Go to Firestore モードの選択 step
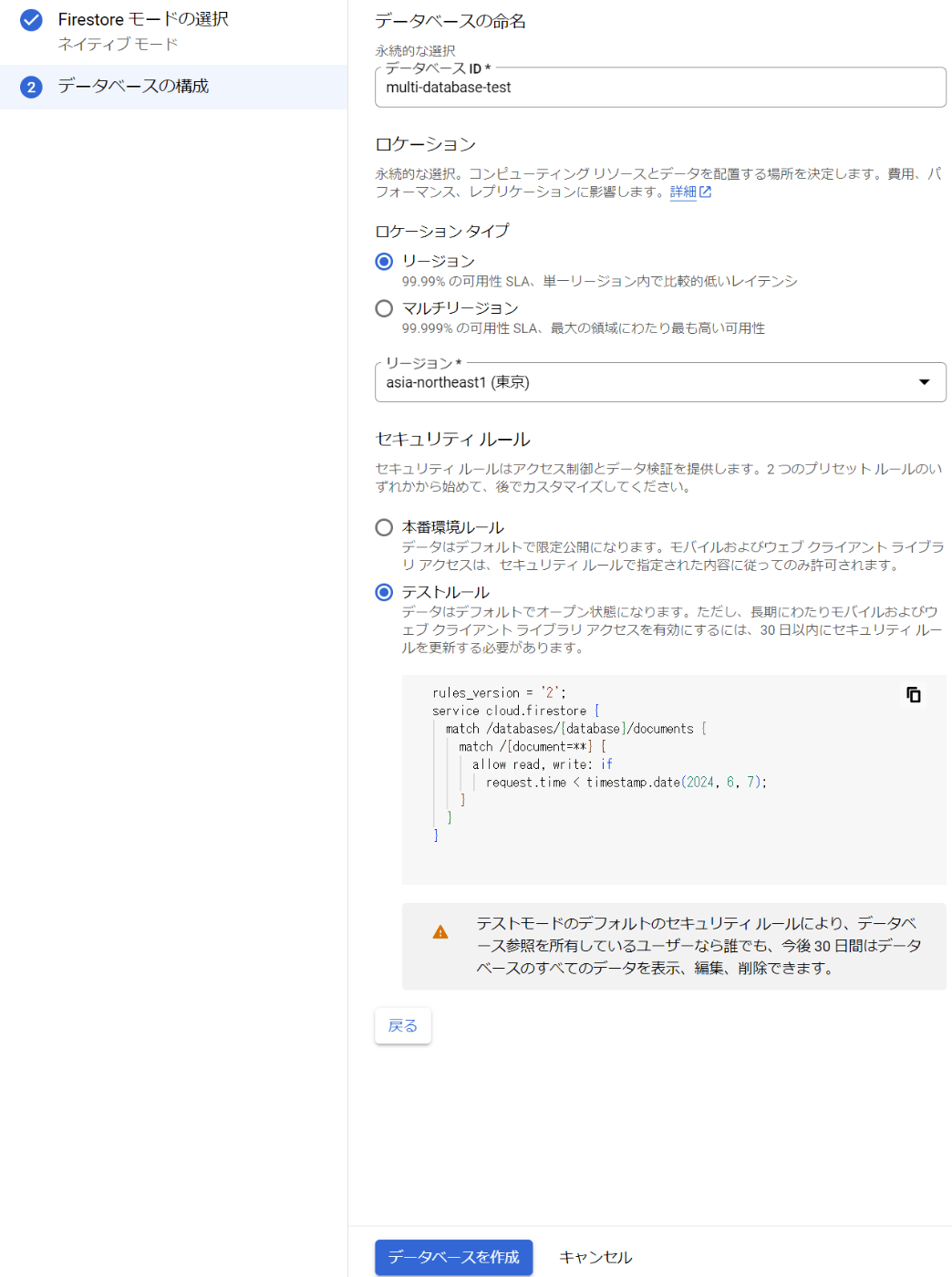The width and height of the screenshot is (952, 1277). point(143,19)
